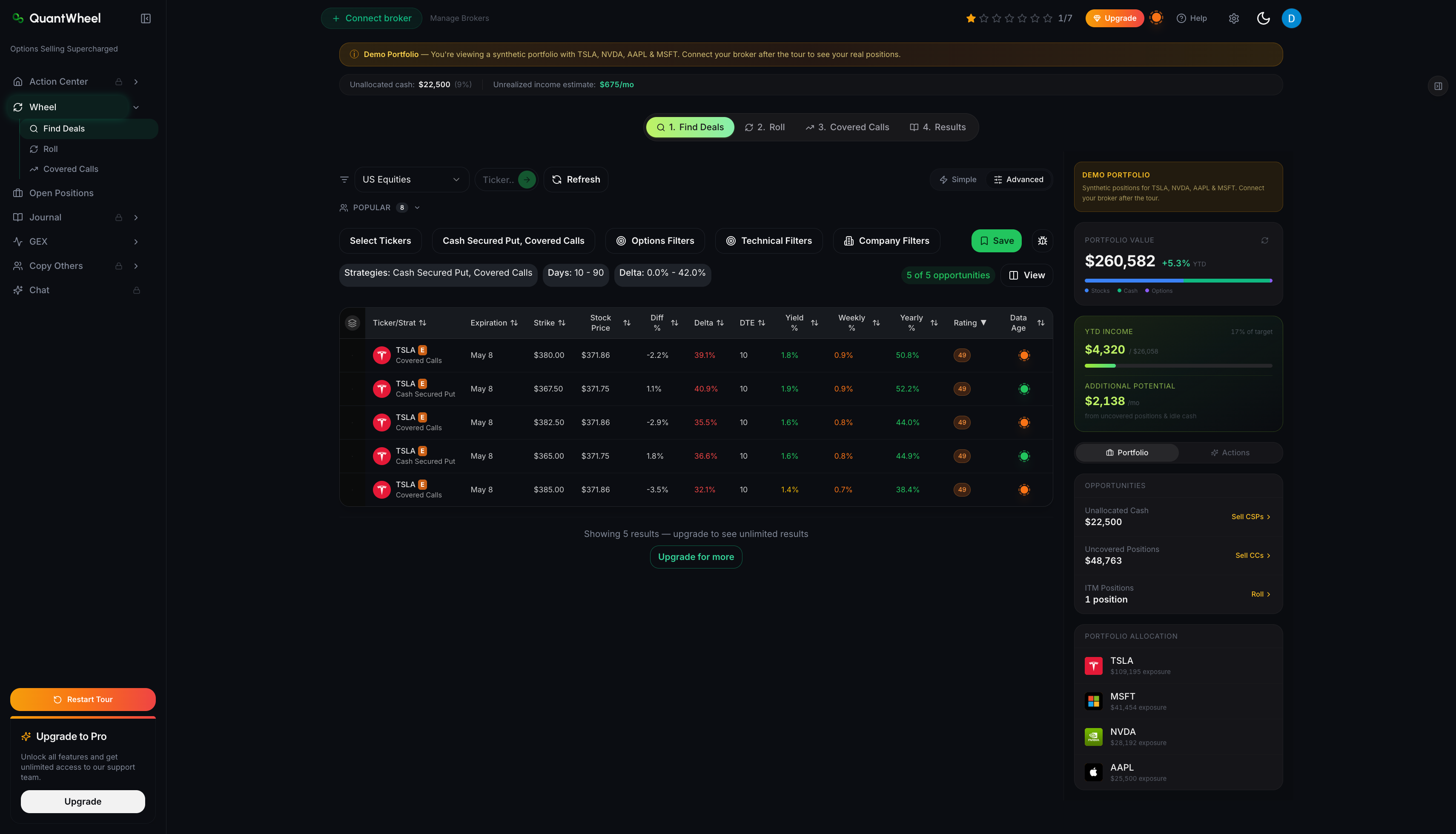Screen dimensions: 1456x834
Task: Click the layers icon in table header
Action: (353, 323)
